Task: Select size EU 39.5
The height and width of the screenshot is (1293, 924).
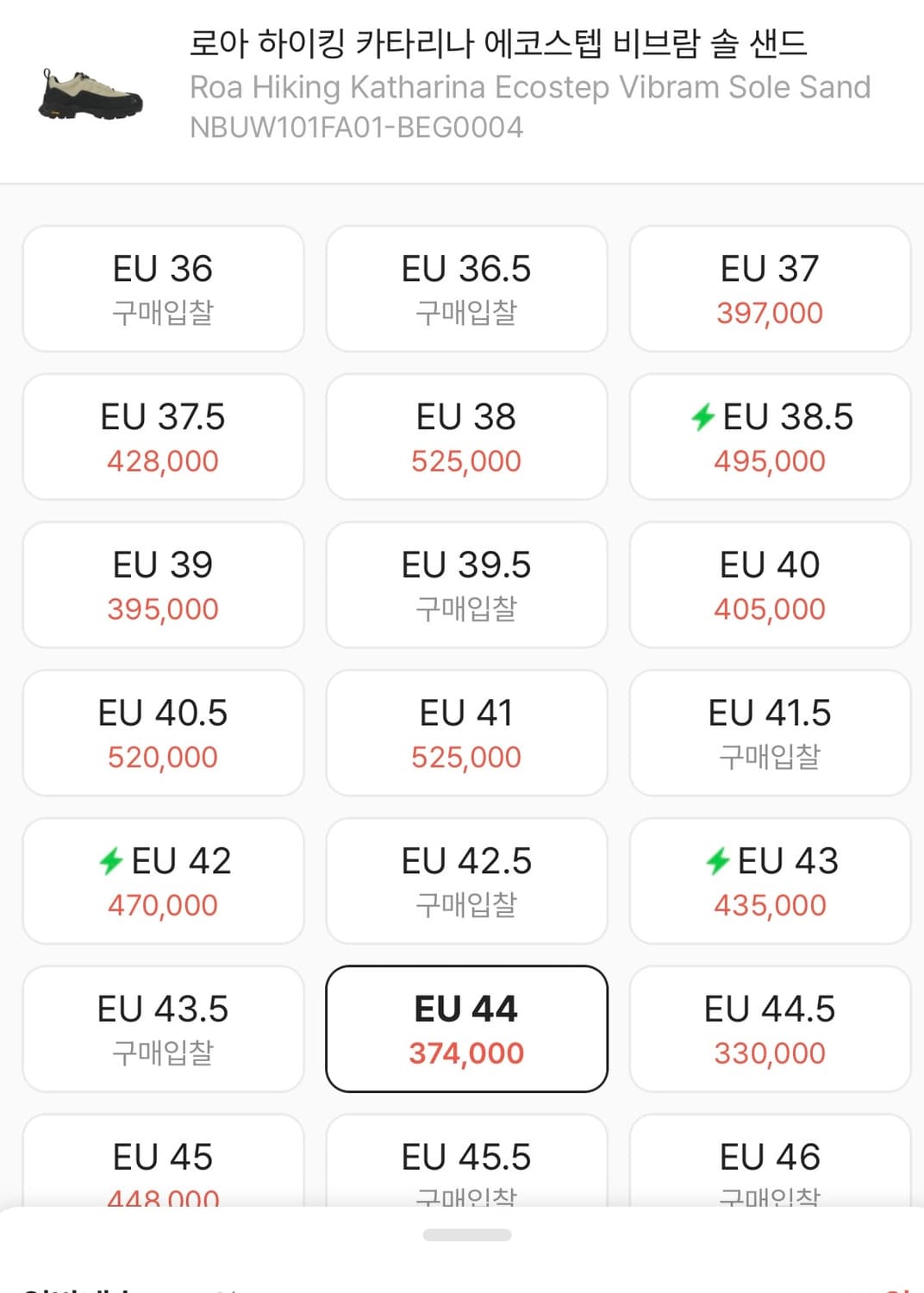Action: click(466, 585)
